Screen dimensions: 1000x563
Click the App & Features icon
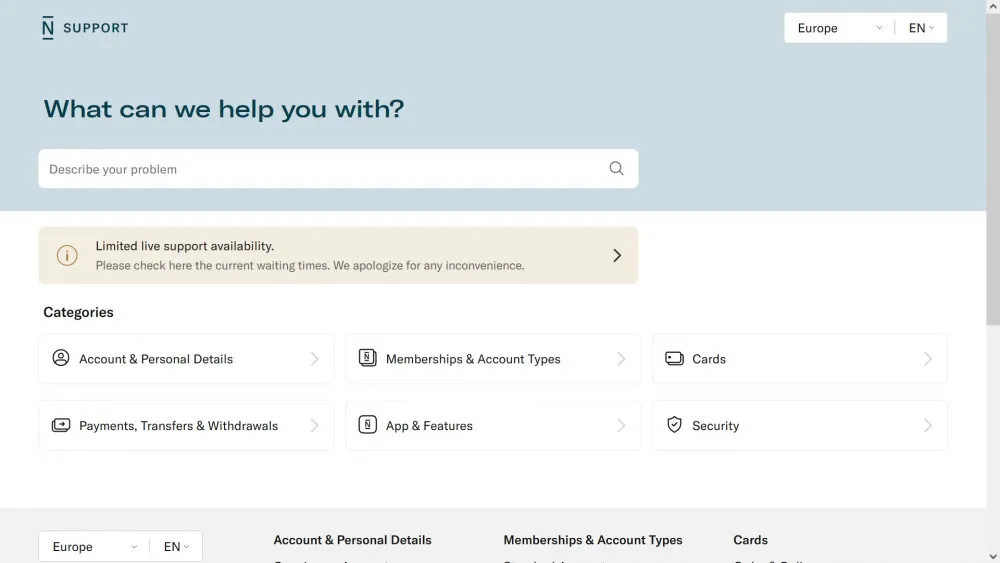tap(367, 425)
